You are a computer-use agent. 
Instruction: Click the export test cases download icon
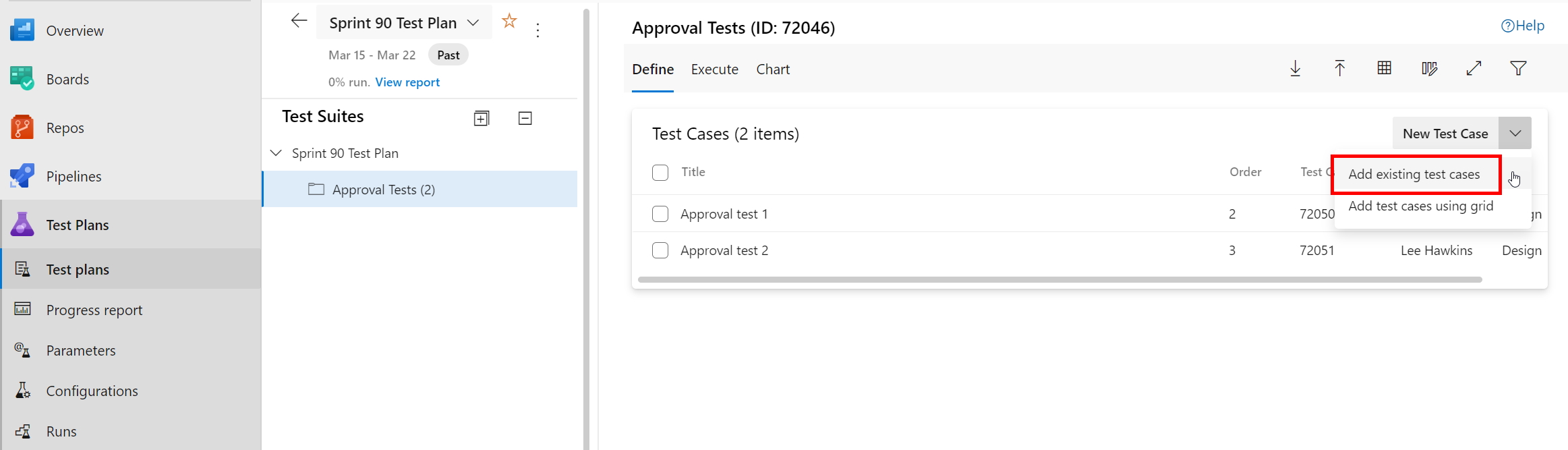(1295, 68)
